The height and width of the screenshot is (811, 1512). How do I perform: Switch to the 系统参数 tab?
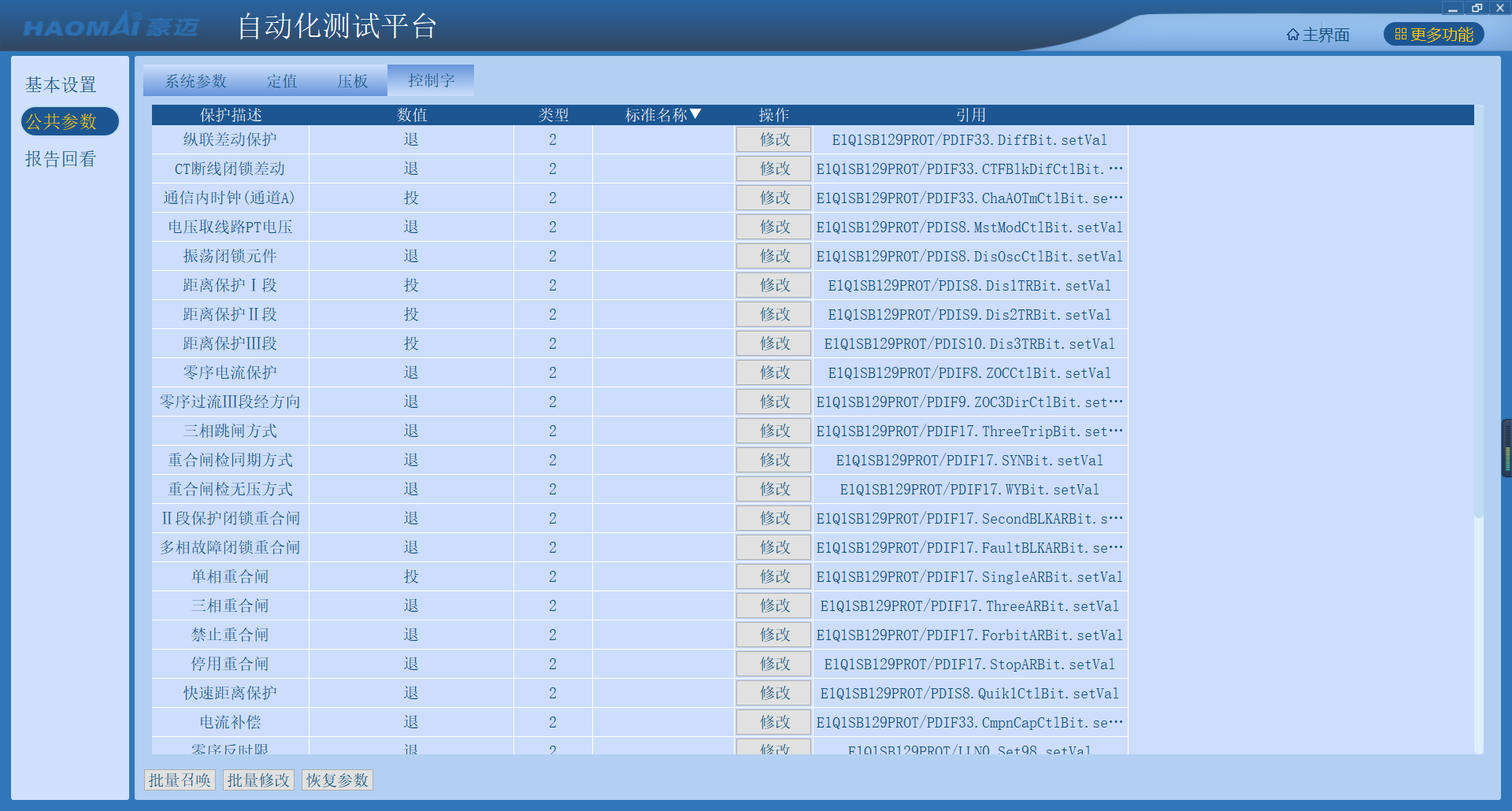point(195,81)
